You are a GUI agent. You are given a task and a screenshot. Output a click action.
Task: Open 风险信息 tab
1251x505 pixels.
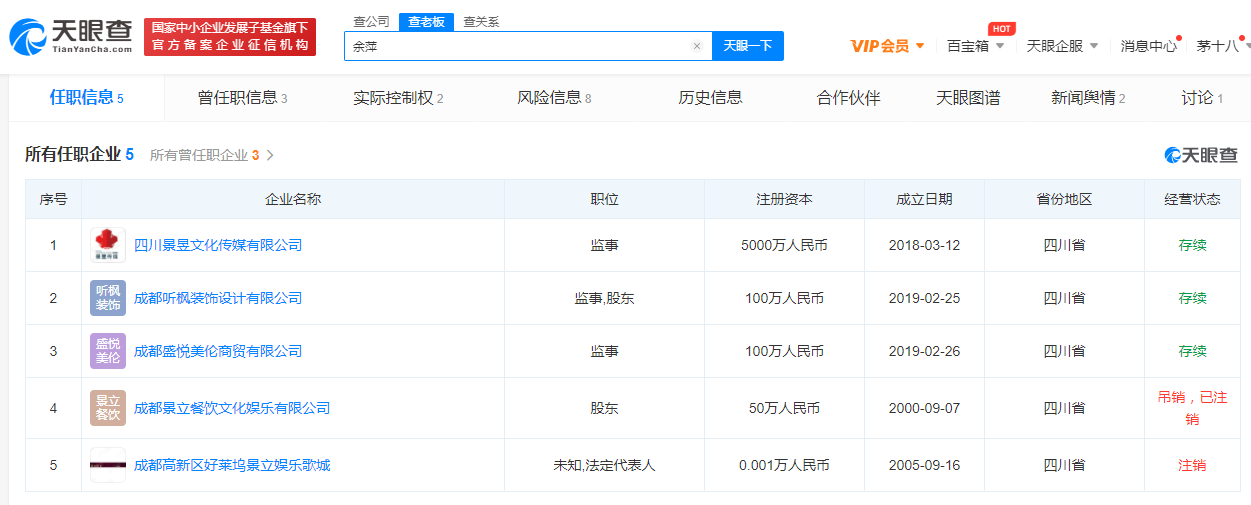[x=554, y=97]
